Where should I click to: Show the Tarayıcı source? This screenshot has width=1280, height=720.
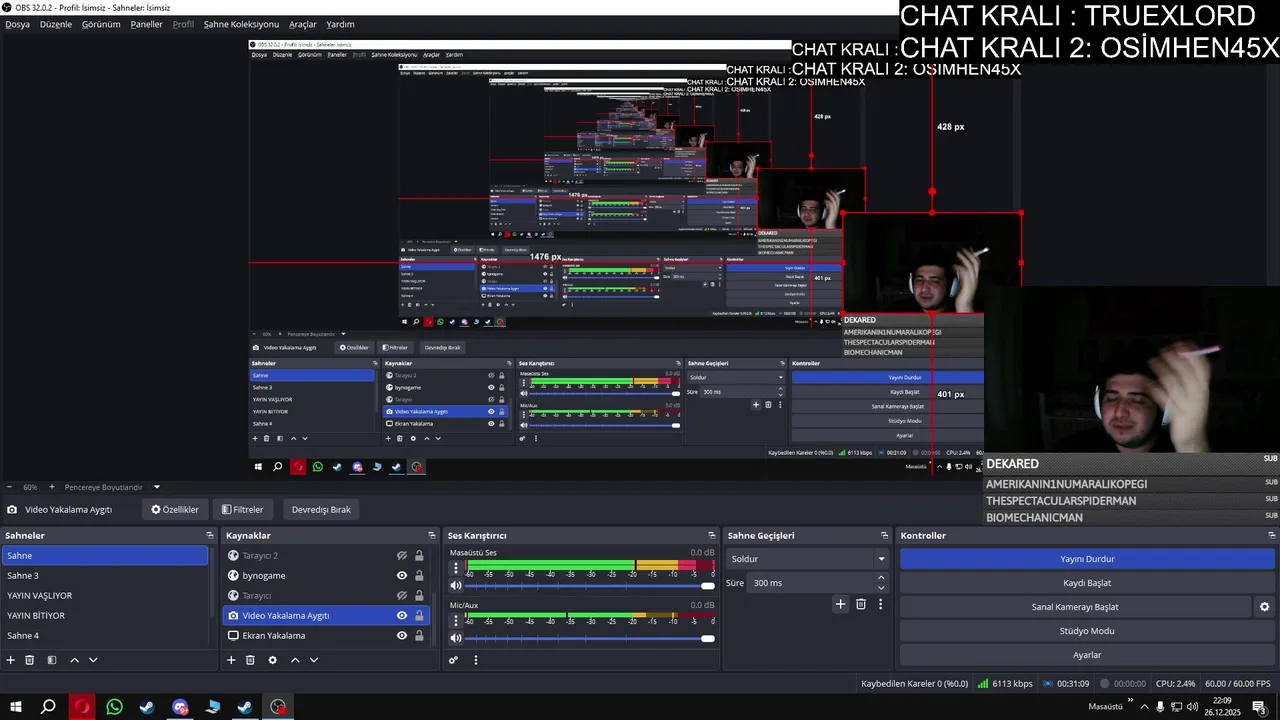(x=402, y=596)
